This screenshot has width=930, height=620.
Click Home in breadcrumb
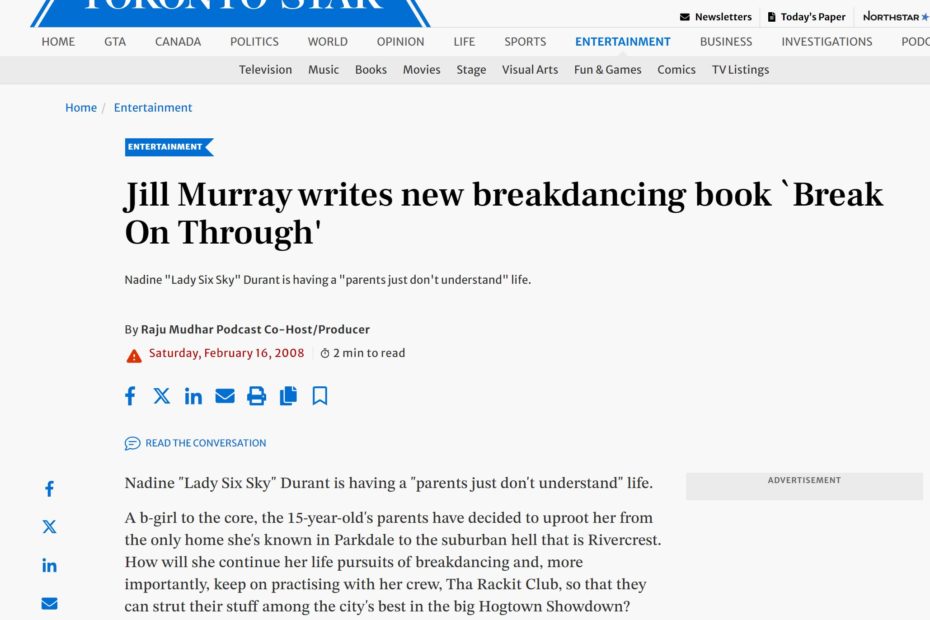(81, 107)
